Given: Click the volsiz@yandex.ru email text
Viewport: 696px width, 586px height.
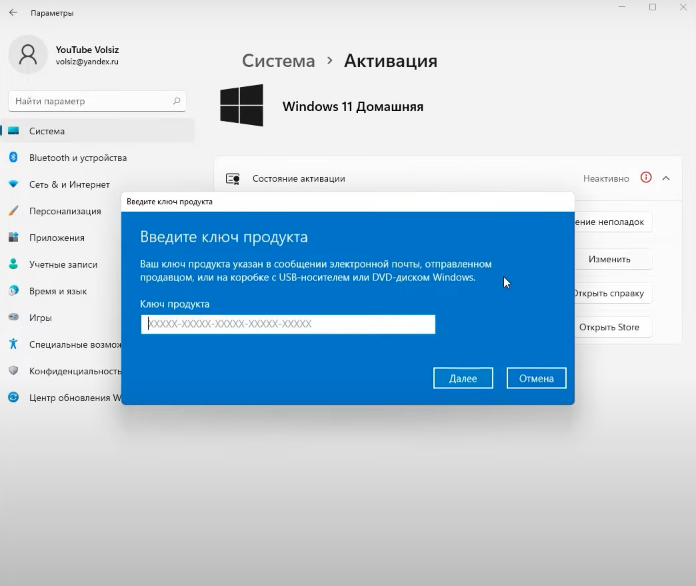Looking at the screenshot, I should pyautogui.click(x=87, y=62).
